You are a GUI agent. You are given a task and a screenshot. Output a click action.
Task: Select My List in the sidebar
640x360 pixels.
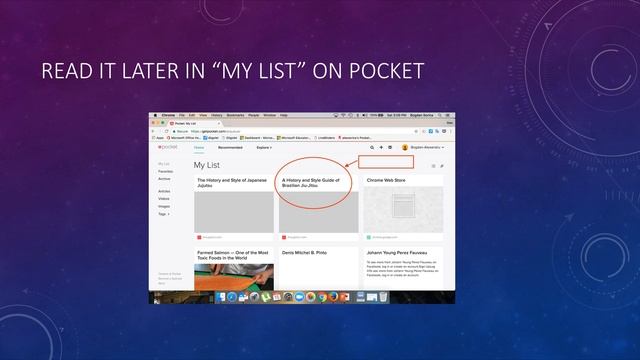click(x=164, y=164)
